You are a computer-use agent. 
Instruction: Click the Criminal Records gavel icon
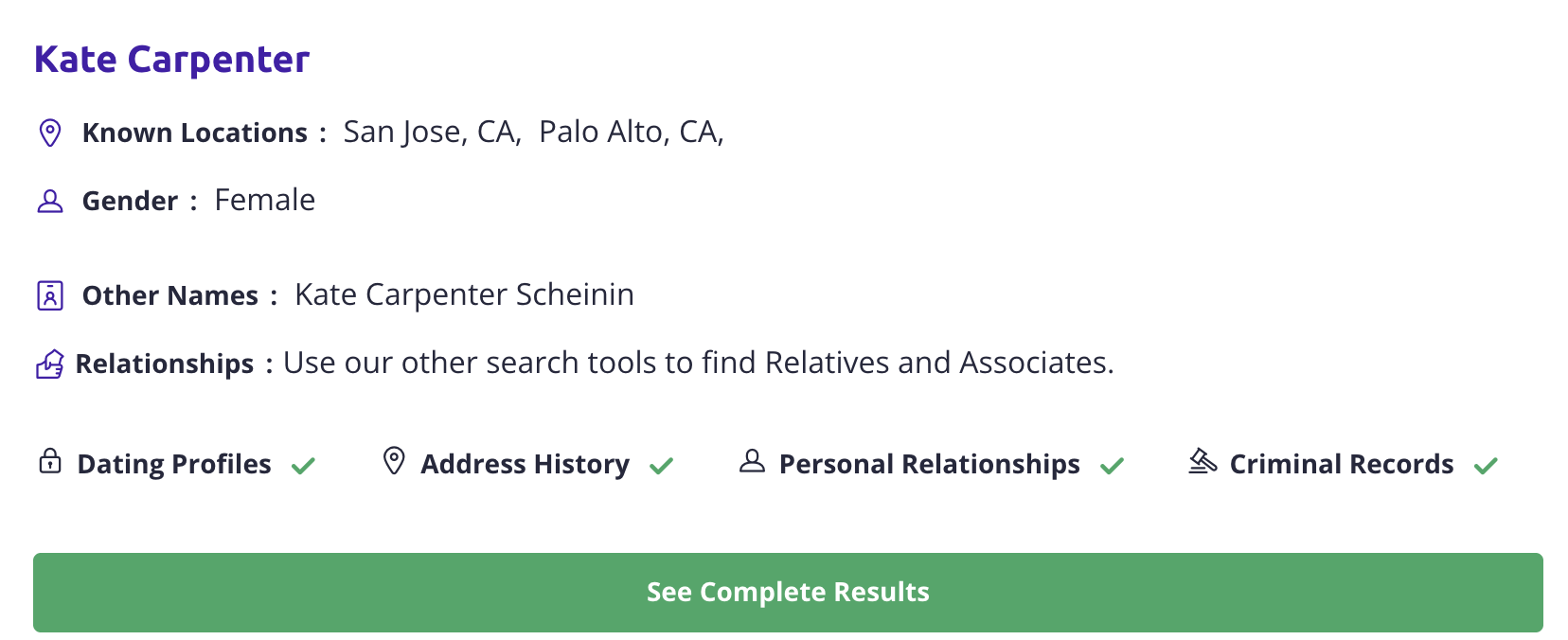pos(1203,461)
